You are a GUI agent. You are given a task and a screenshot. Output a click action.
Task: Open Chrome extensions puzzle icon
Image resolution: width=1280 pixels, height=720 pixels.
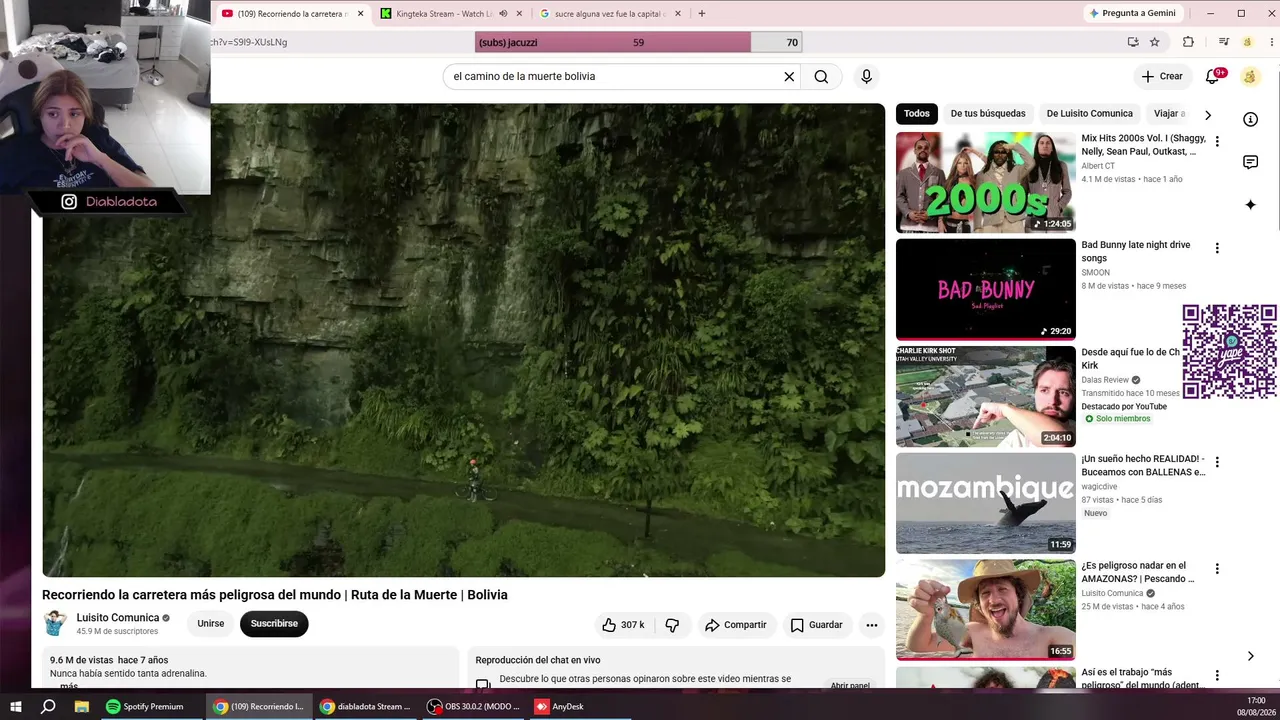(1188, 42)
